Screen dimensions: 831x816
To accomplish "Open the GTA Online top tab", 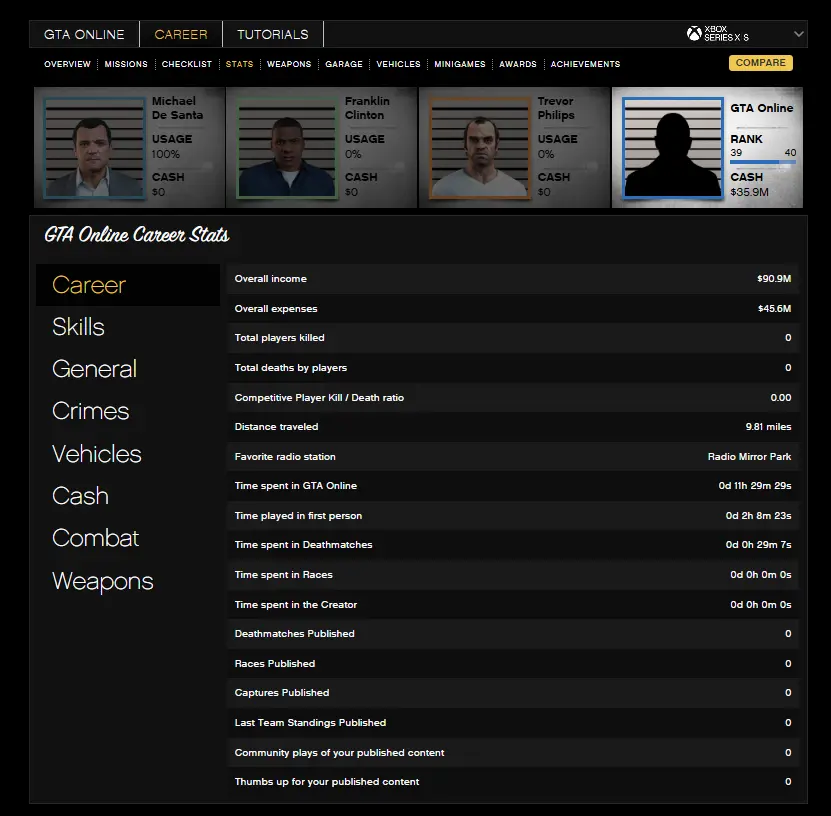I will pyautogui.click(x=84, y=34).
